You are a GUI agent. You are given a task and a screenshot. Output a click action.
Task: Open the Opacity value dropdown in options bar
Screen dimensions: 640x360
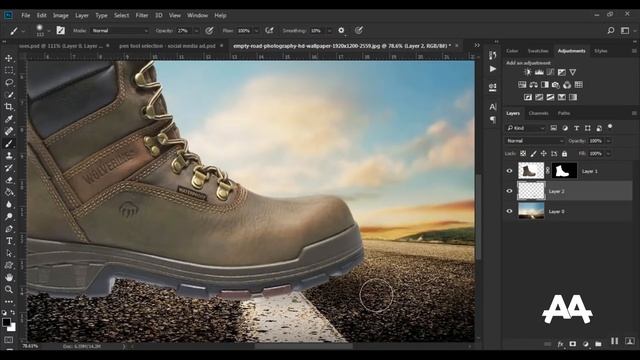196,31
